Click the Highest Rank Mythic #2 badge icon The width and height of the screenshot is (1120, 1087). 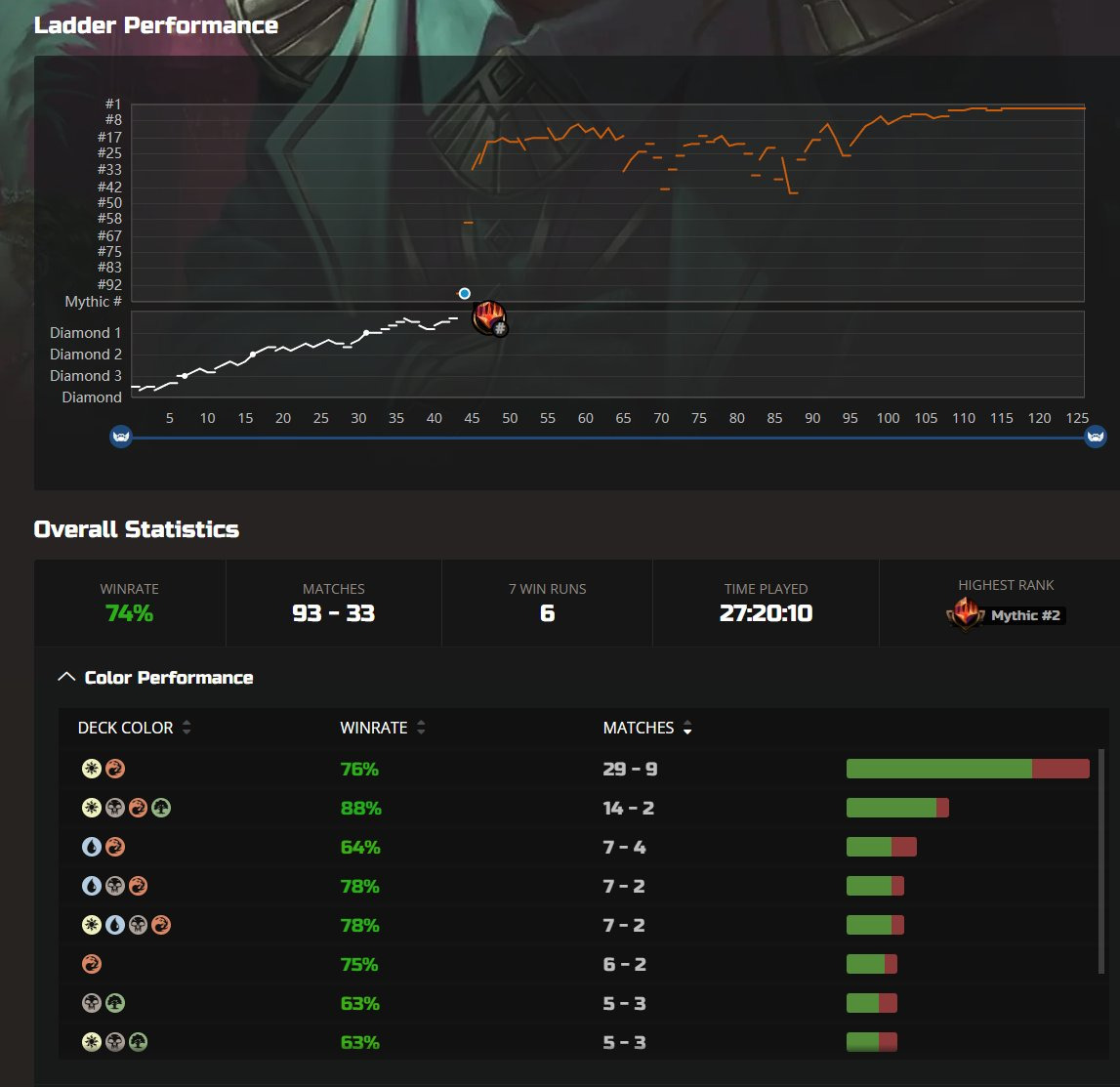point(965,615)
